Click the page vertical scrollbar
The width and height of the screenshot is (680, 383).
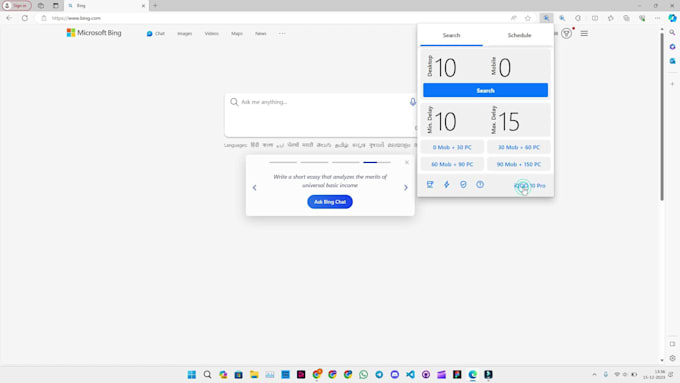(x=662, y=117)
